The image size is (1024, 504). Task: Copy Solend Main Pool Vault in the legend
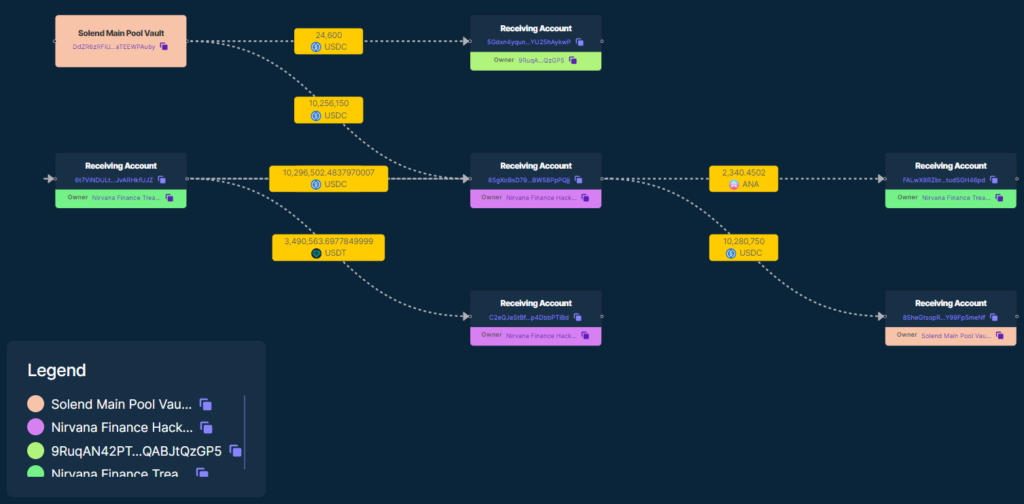click(205, 404)
